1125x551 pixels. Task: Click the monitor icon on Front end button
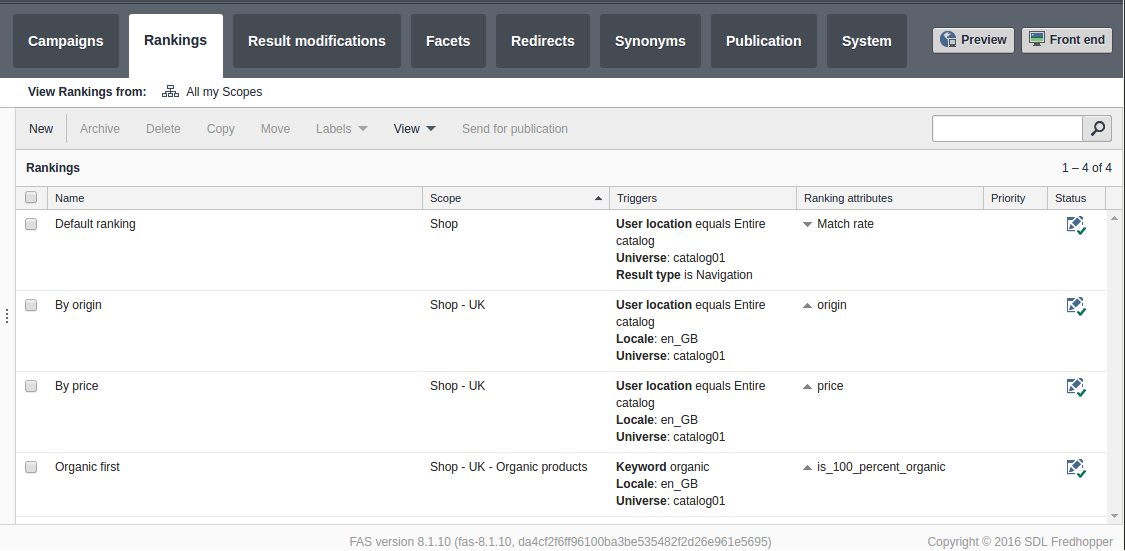click(x=1036, y=39)
